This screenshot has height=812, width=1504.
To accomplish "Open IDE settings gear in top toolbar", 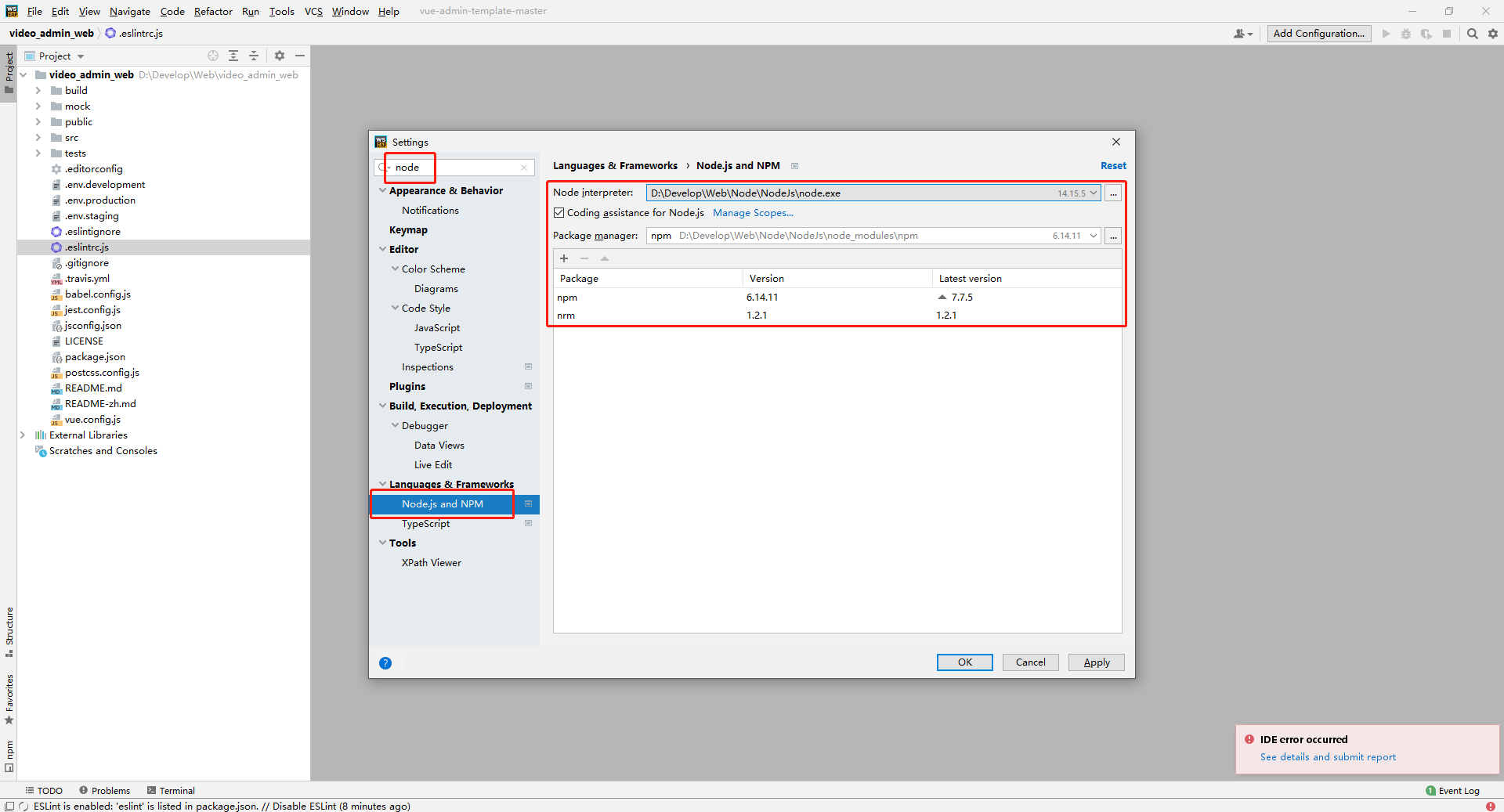I will point(1493,34).
